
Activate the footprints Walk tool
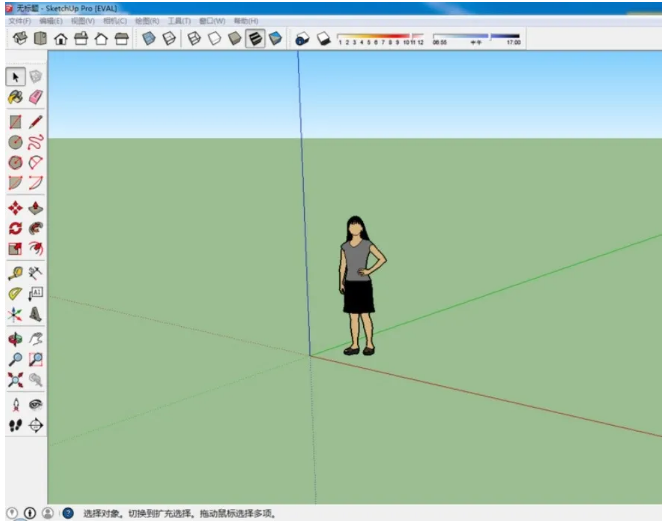(15, 425)
